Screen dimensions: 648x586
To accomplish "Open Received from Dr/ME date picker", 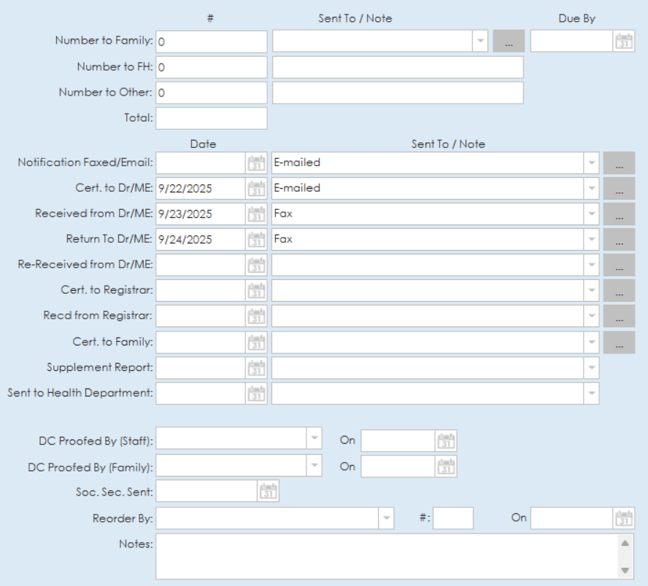I will coord(256,214).
